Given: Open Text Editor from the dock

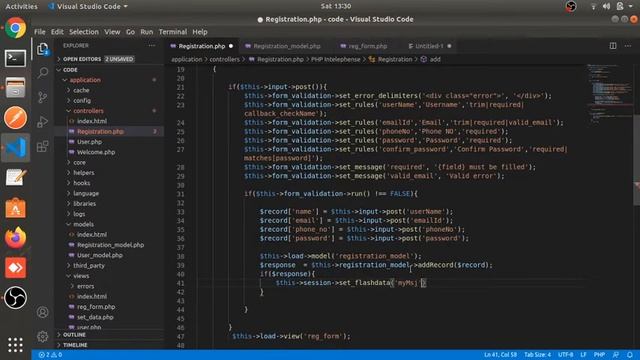Looking at the screenshot, I should tap(16, 178).
